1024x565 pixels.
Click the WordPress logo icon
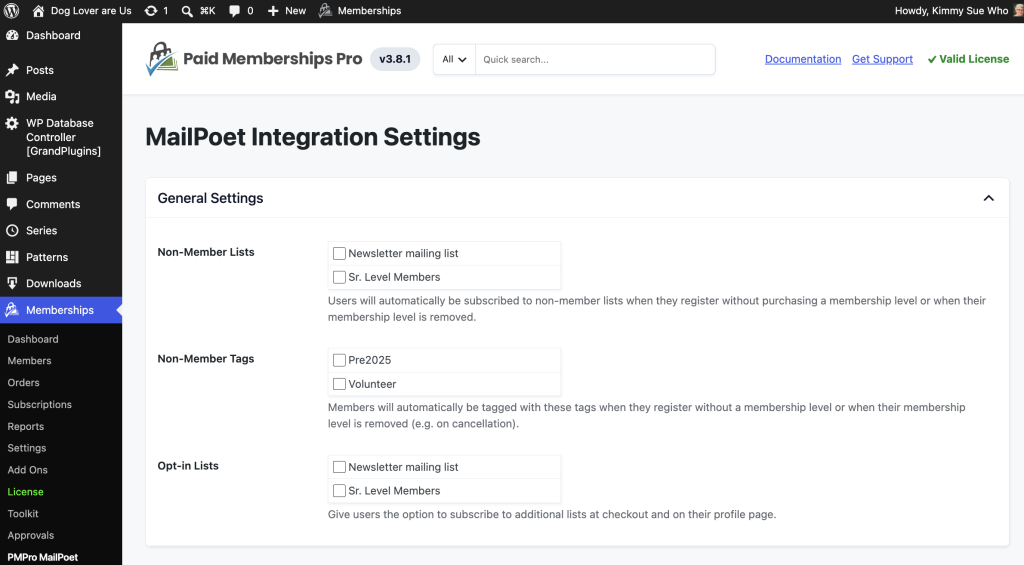(12, 10)
